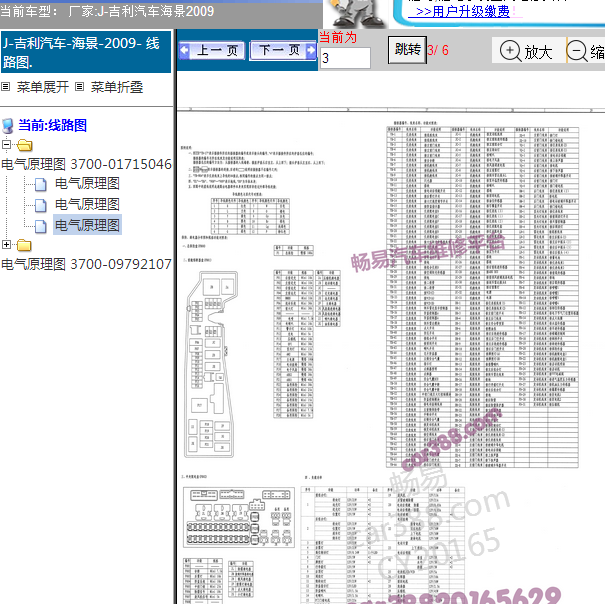Viewport: 605px width, 604px height.
Task: Click the page number input field
Action: [x=345, y=58]
